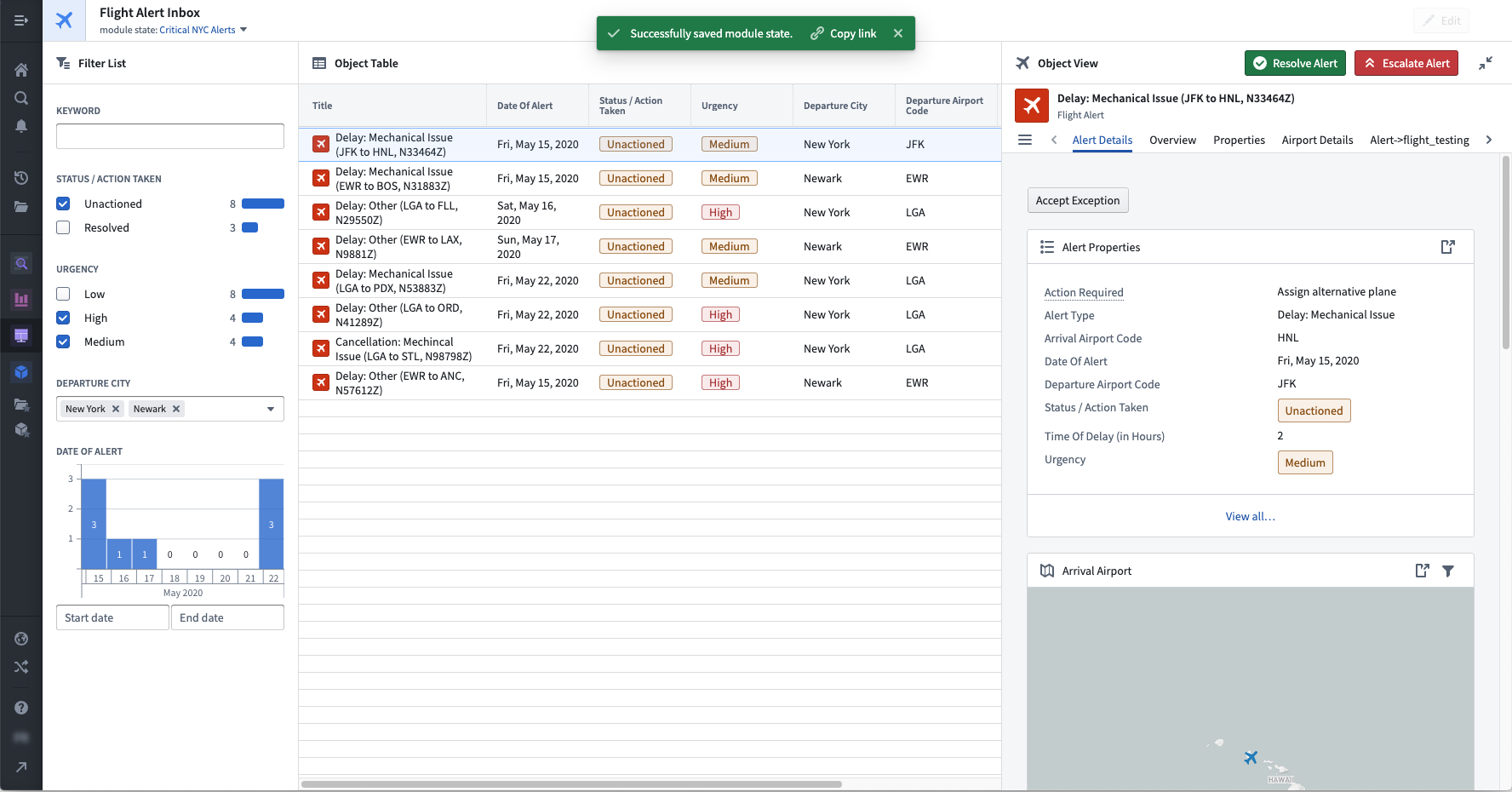Enable the Low urgency filter
This screenshot has height=792, width=1512.
[63, 294]
